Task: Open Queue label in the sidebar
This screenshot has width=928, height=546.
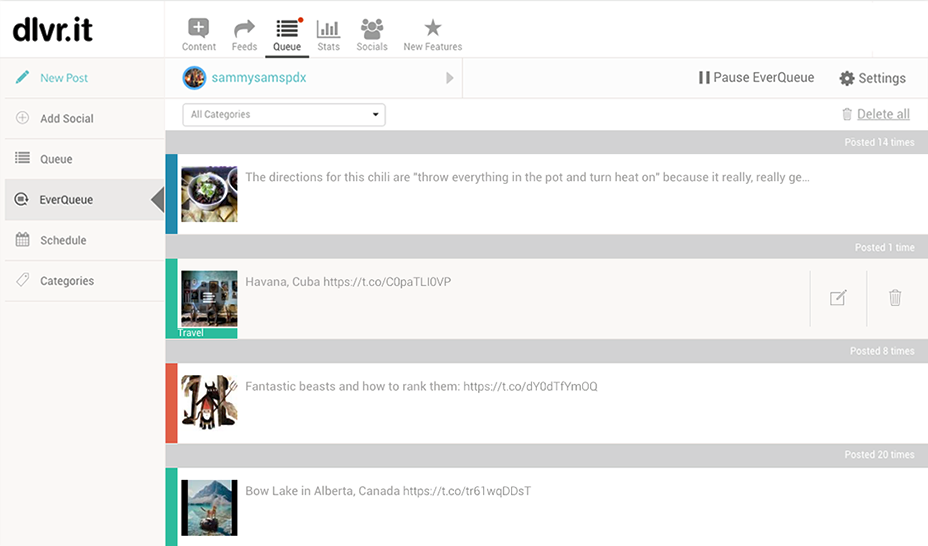Action: tap(56, 159)
